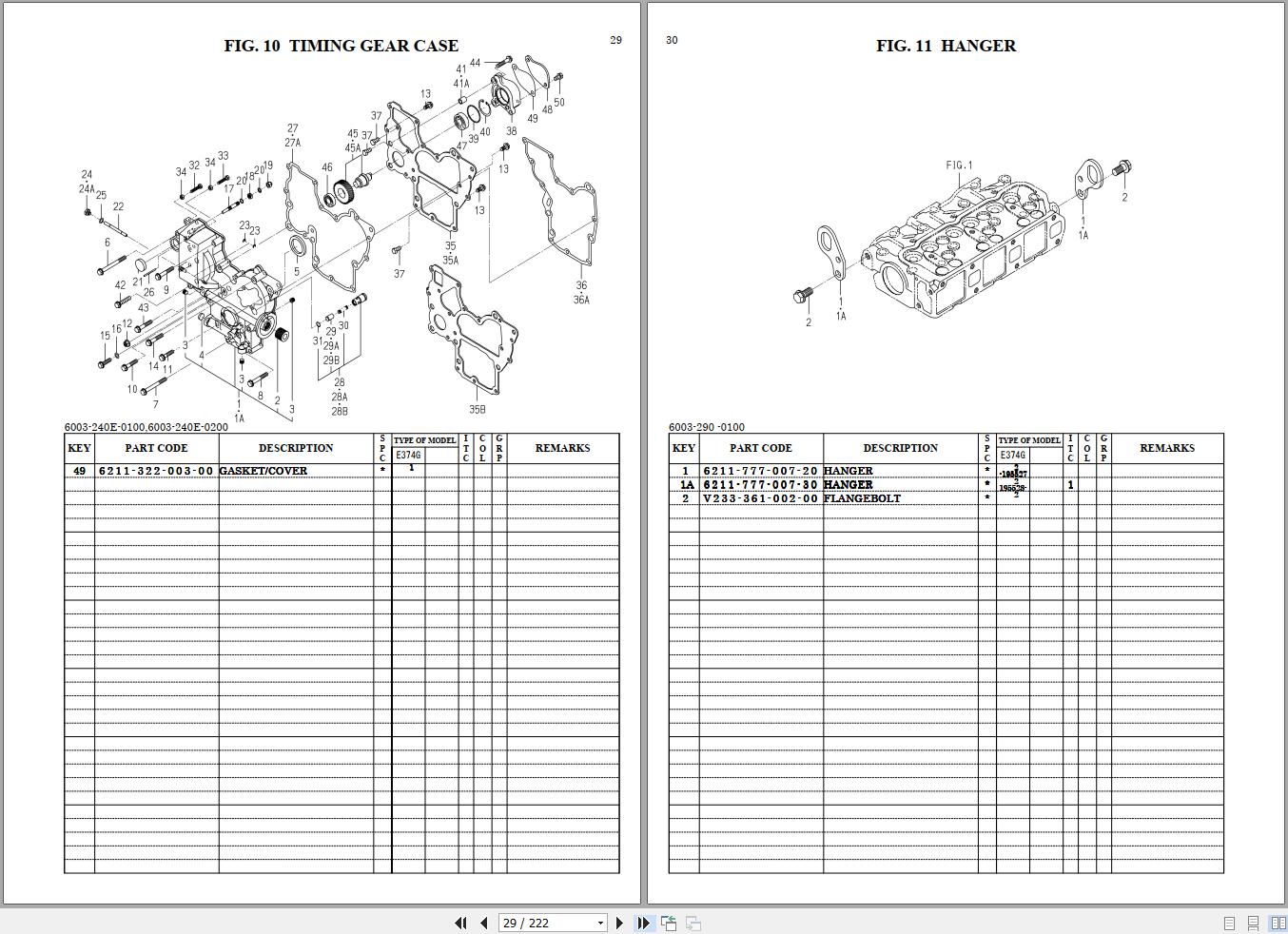This screenshot has height=934, width=1288.
Task: Click the FIG. 10 TIMING GEAR CASE title
Action: 341,46
